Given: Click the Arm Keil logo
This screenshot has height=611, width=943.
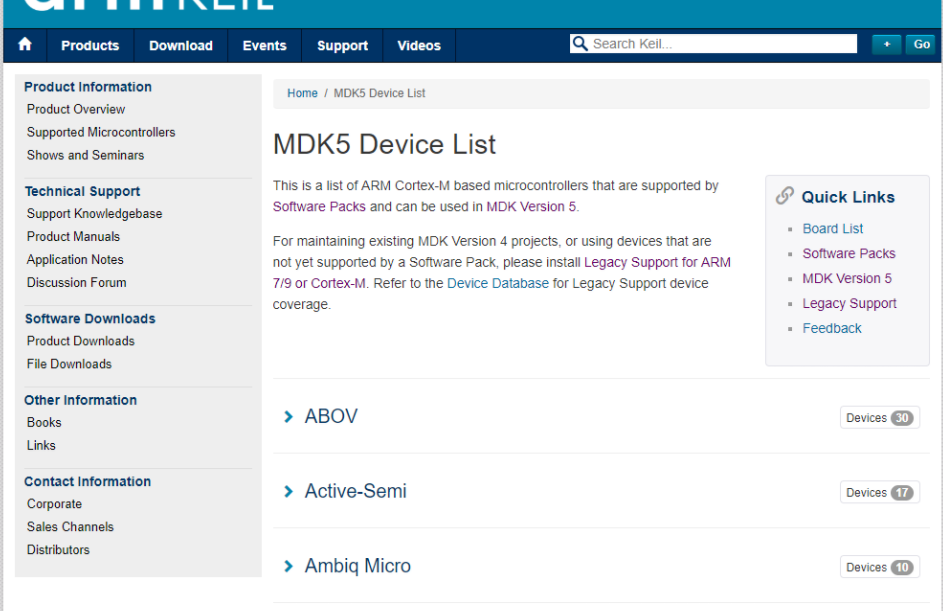Looking at the screenshot, I should (148, 5).
